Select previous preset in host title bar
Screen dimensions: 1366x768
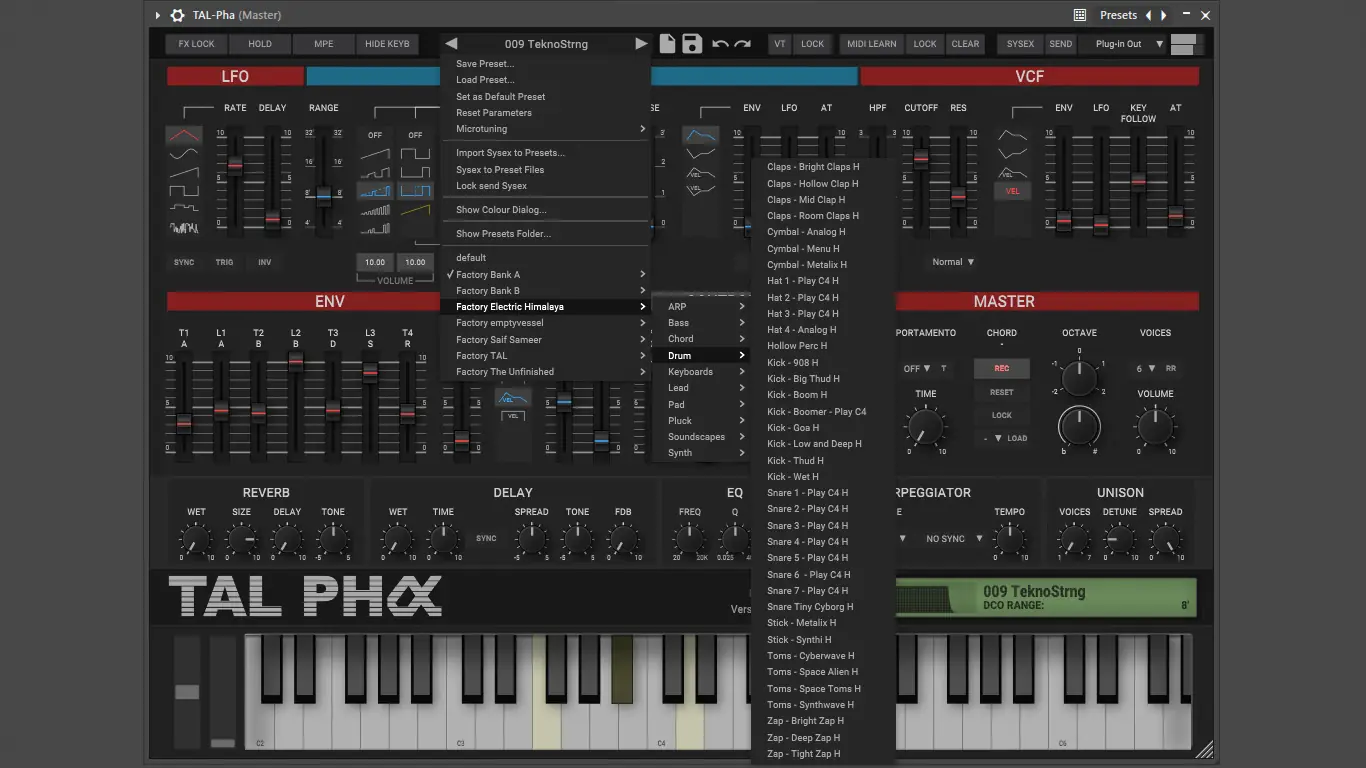tap(1148, 15)
